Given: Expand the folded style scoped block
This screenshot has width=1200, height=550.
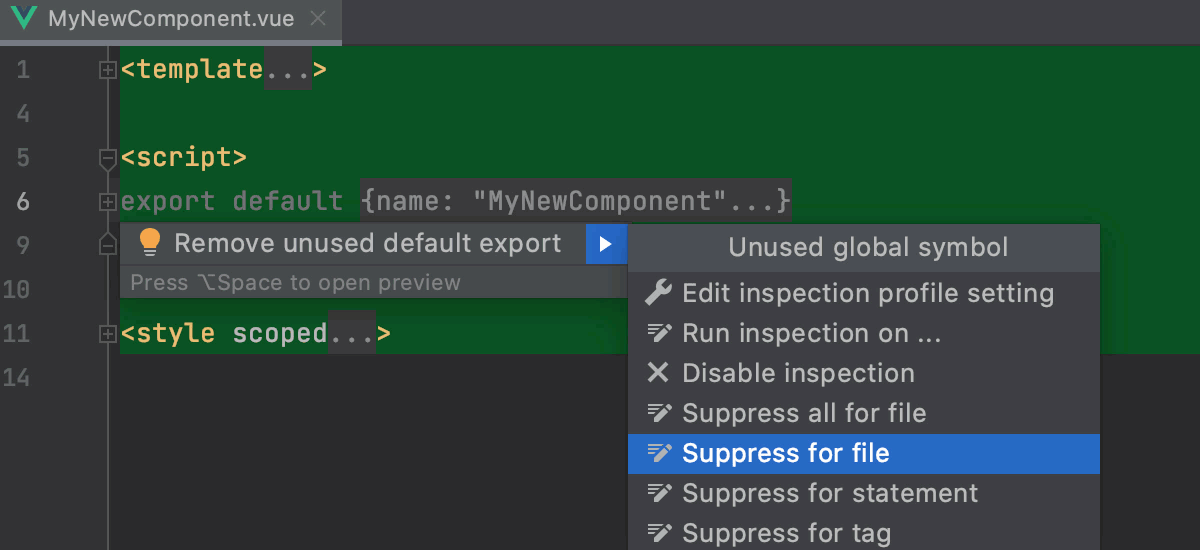Looking at the screenshot, I should [x=108, y=334].
